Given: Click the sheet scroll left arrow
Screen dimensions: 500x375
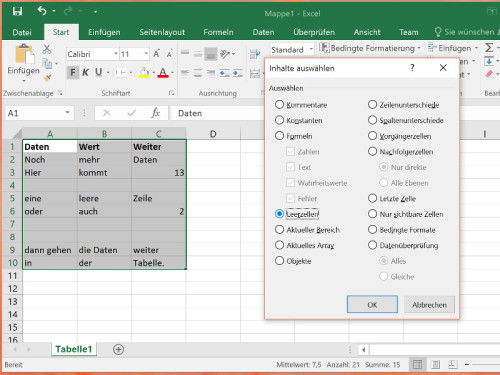Looking at the screenshot, I should click(x=363, y=350).
